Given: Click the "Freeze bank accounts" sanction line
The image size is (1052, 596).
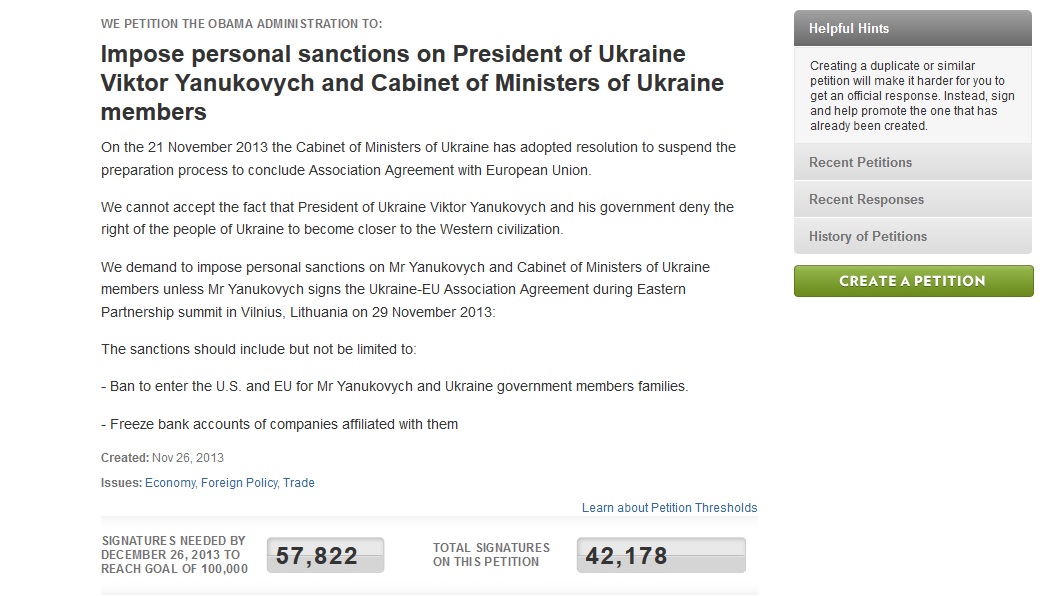Looking at the screenshot, I should (280, 424).
